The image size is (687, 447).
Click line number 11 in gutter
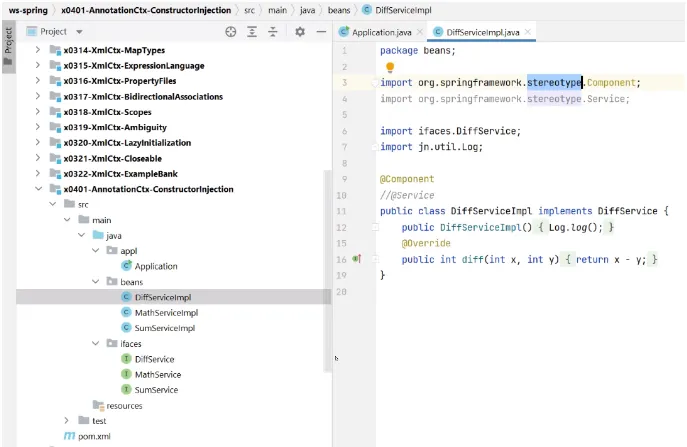tap(341, 211)
